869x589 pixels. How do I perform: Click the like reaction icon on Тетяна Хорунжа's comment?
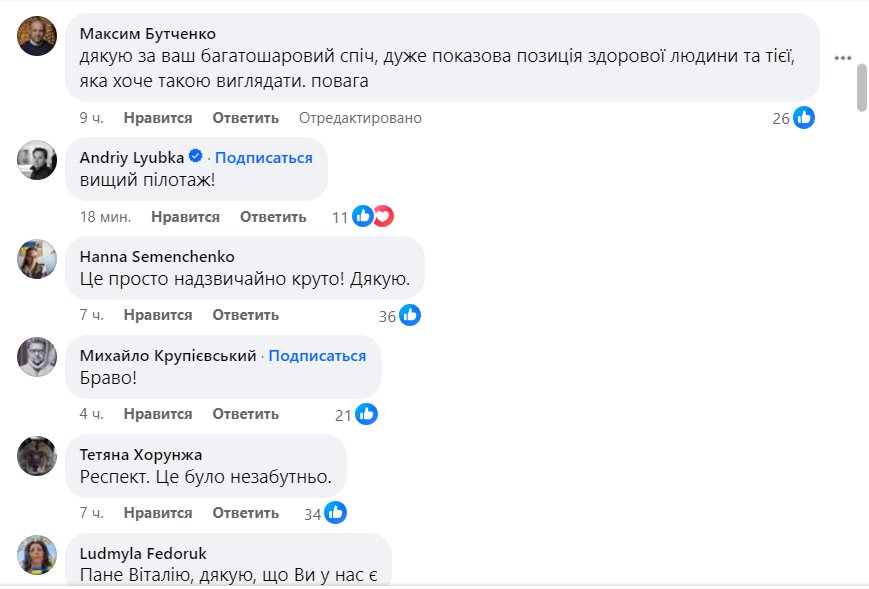(335, 513)
